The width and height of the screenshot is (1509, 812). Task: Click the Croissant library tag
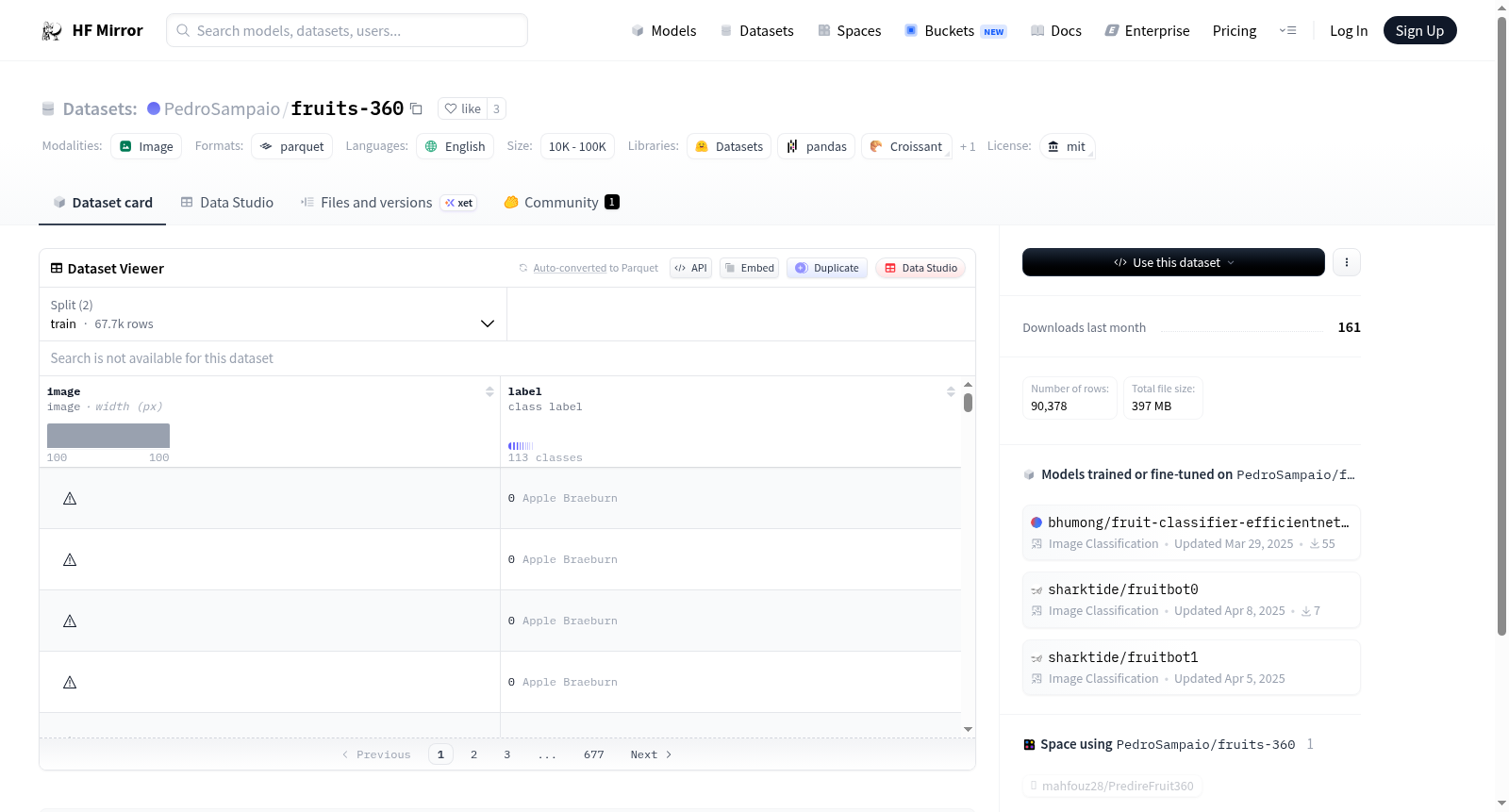[906, 146]
